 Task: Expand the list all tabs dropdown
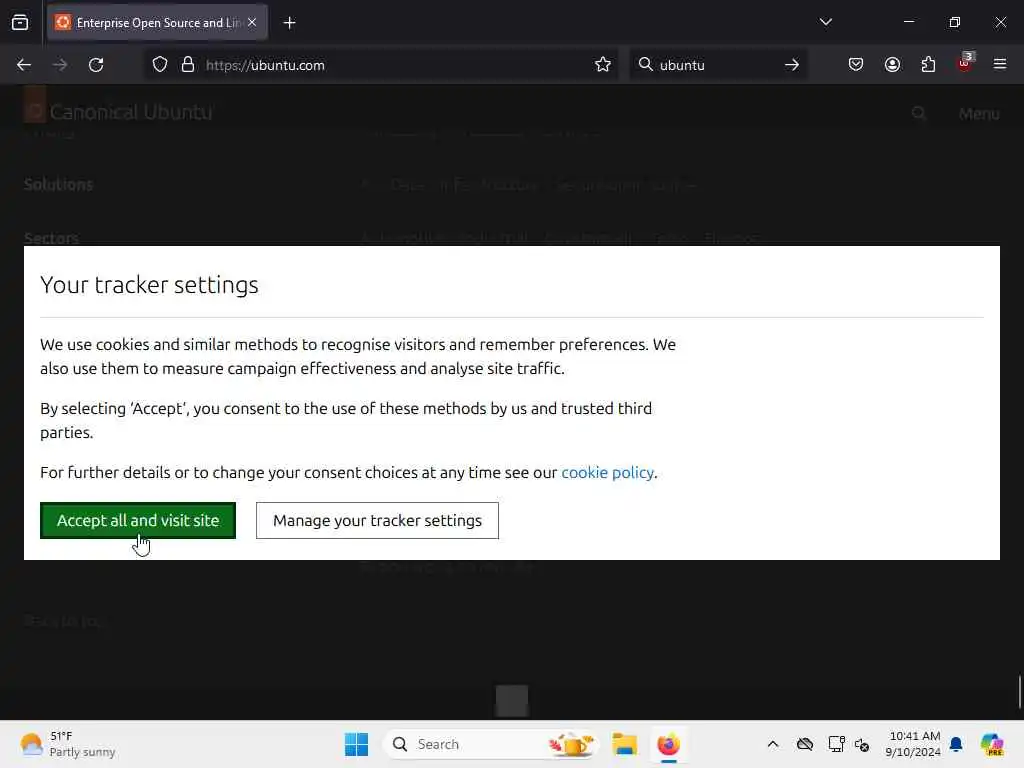click(x=825, y=22)
